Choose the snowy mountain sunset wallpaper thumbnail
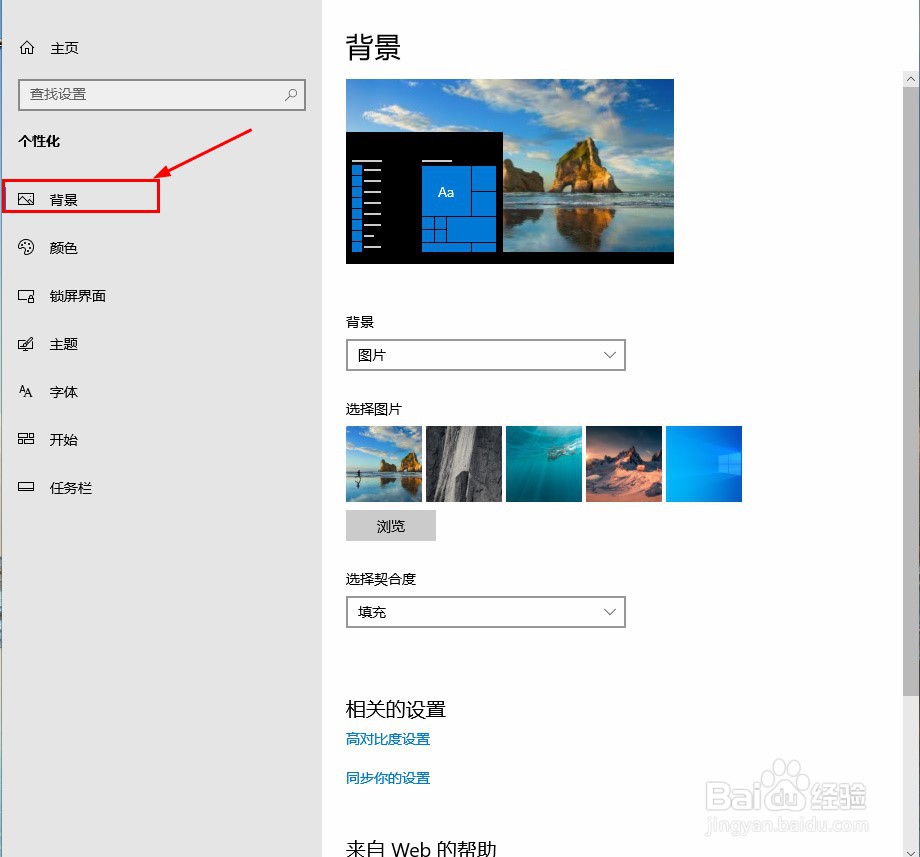 click(624, 464)
